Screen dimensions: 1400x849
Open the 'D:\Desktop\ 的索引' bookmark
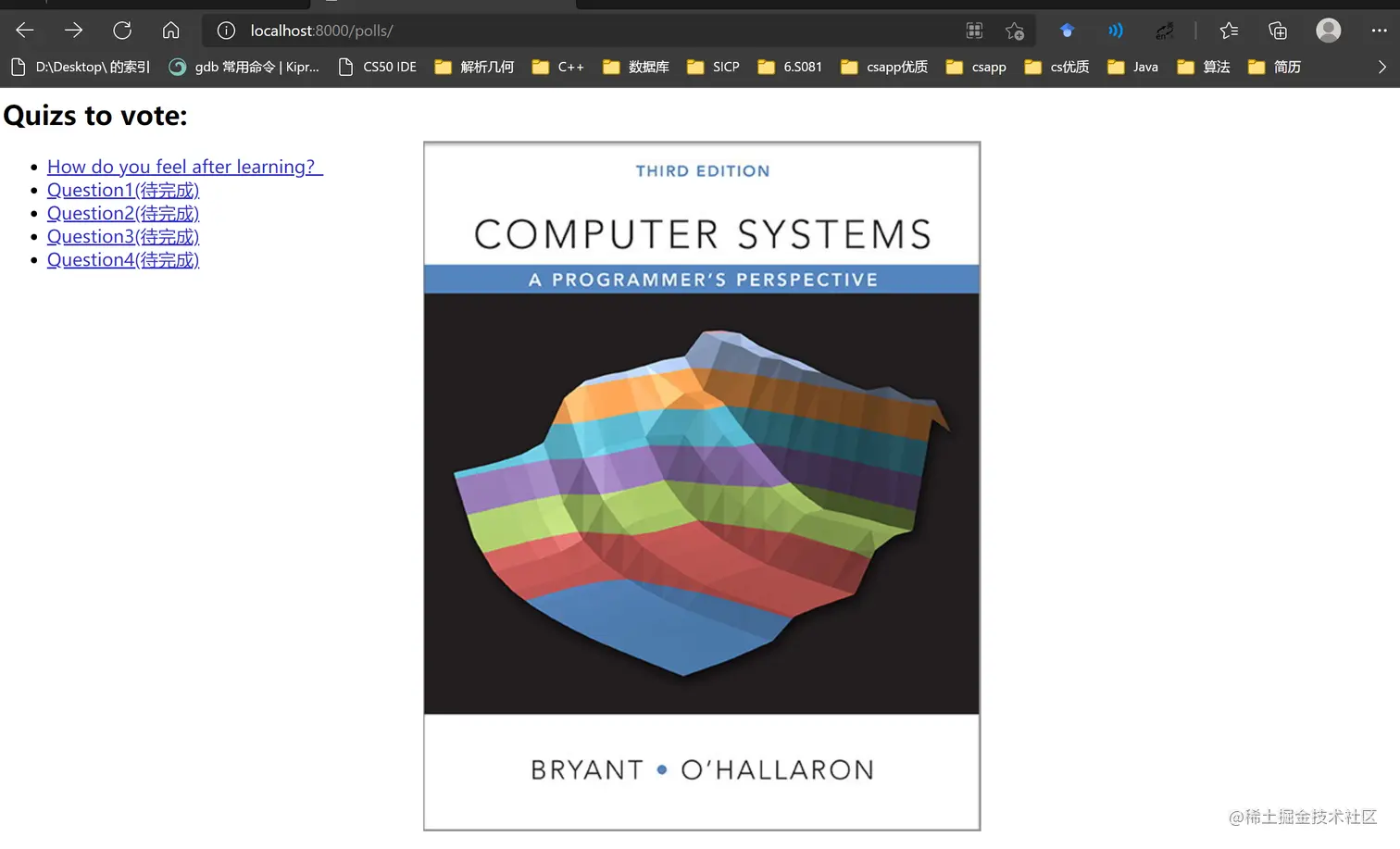tap(81, 67)
